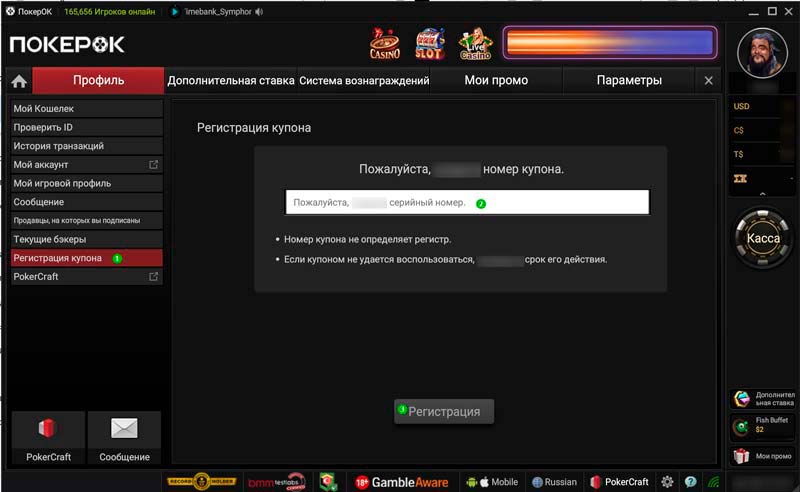The width and height of the screenshot is (800, 492).
Task: Click the promo banner at top
Action: click(x=610, y=43)
